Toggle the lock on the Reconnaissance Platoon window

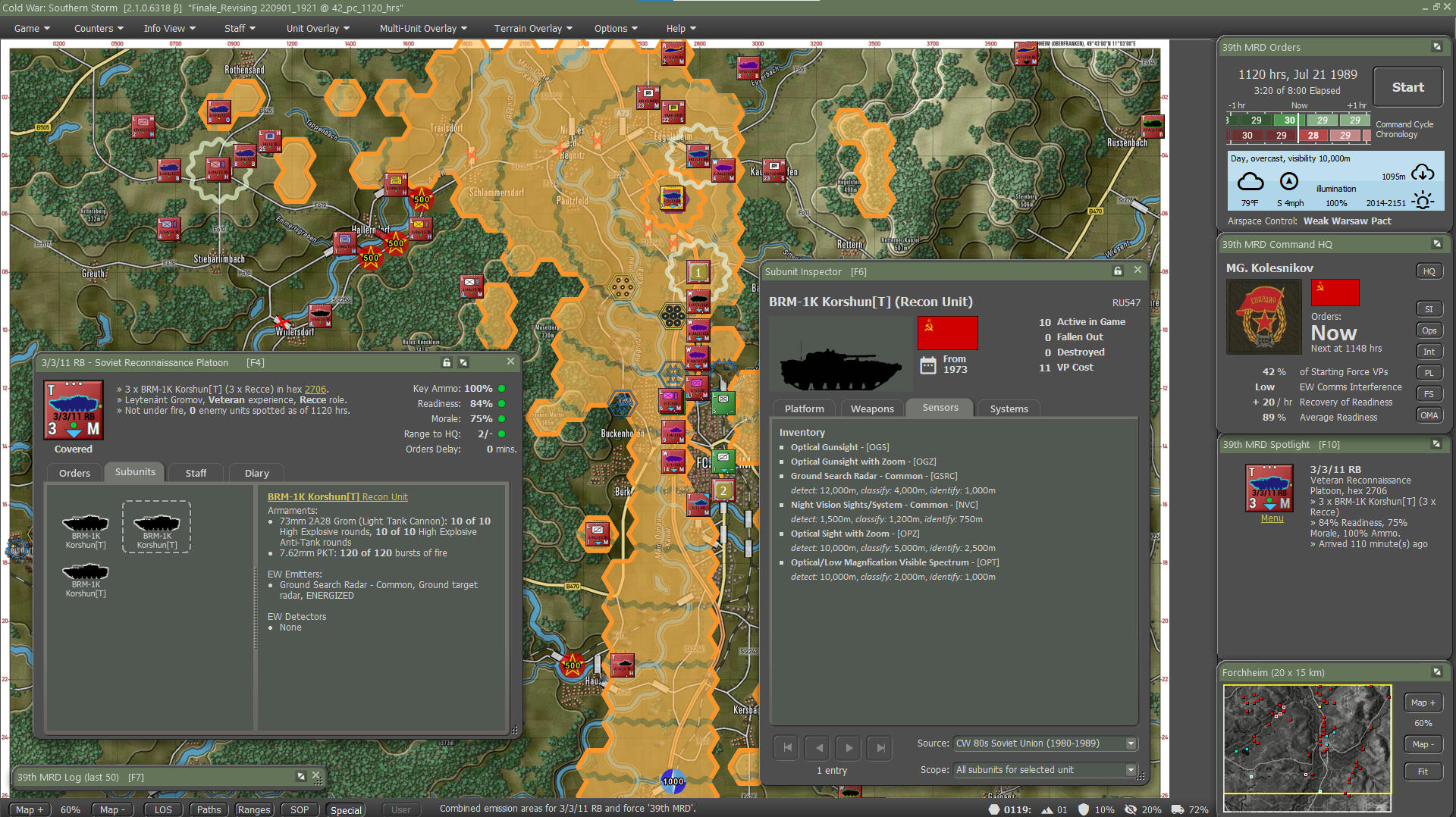pyautogui.click(x=446, y=362)
